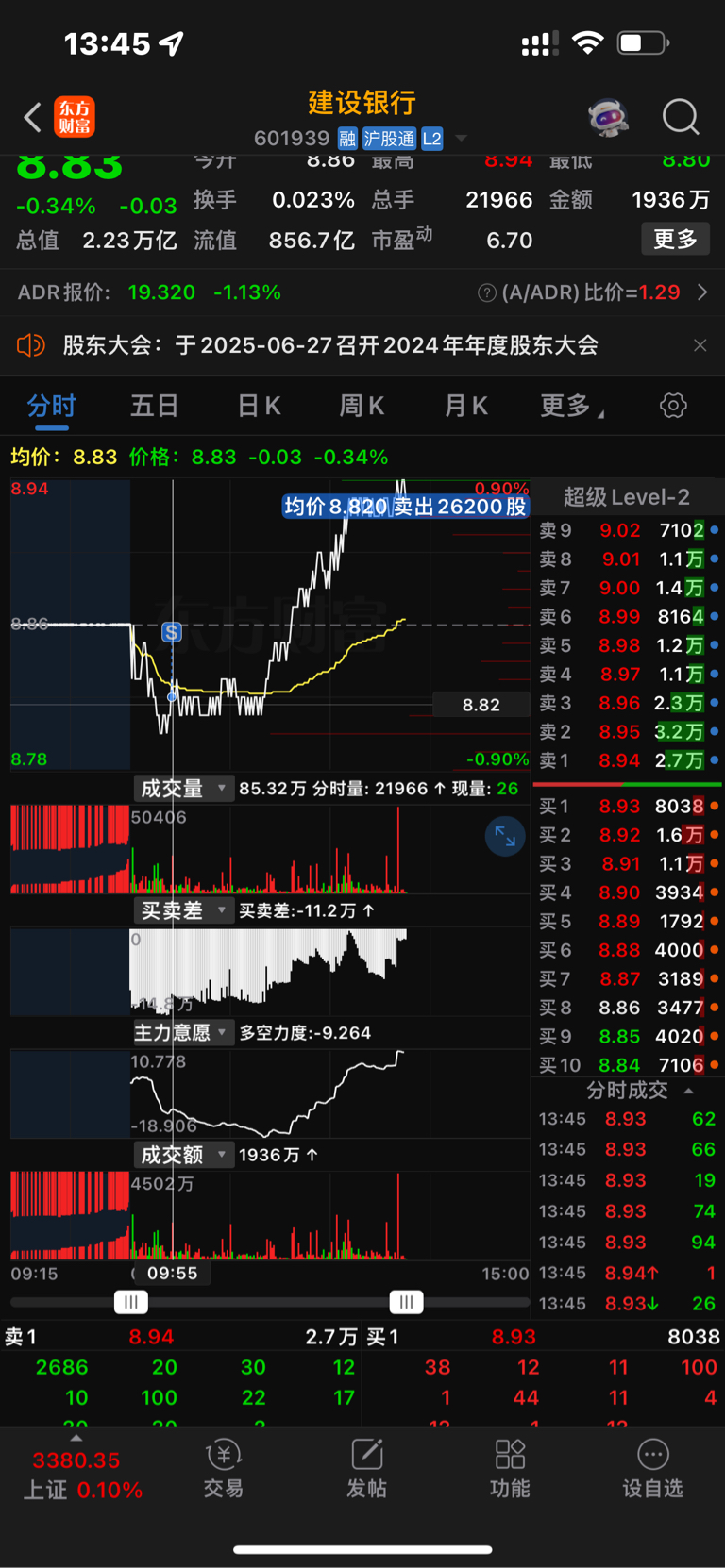Open the 更多 chart period dropdown
This screenshot has height=1568, width=725.
click(572, 406)
